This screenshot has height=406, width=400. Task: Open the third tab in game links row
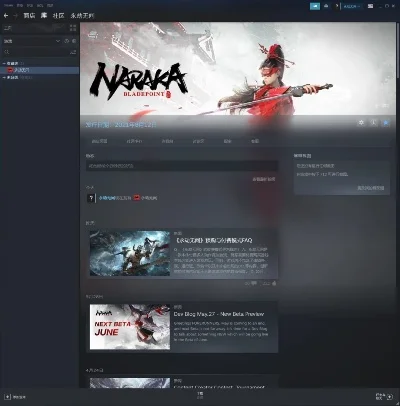point(167,141)
